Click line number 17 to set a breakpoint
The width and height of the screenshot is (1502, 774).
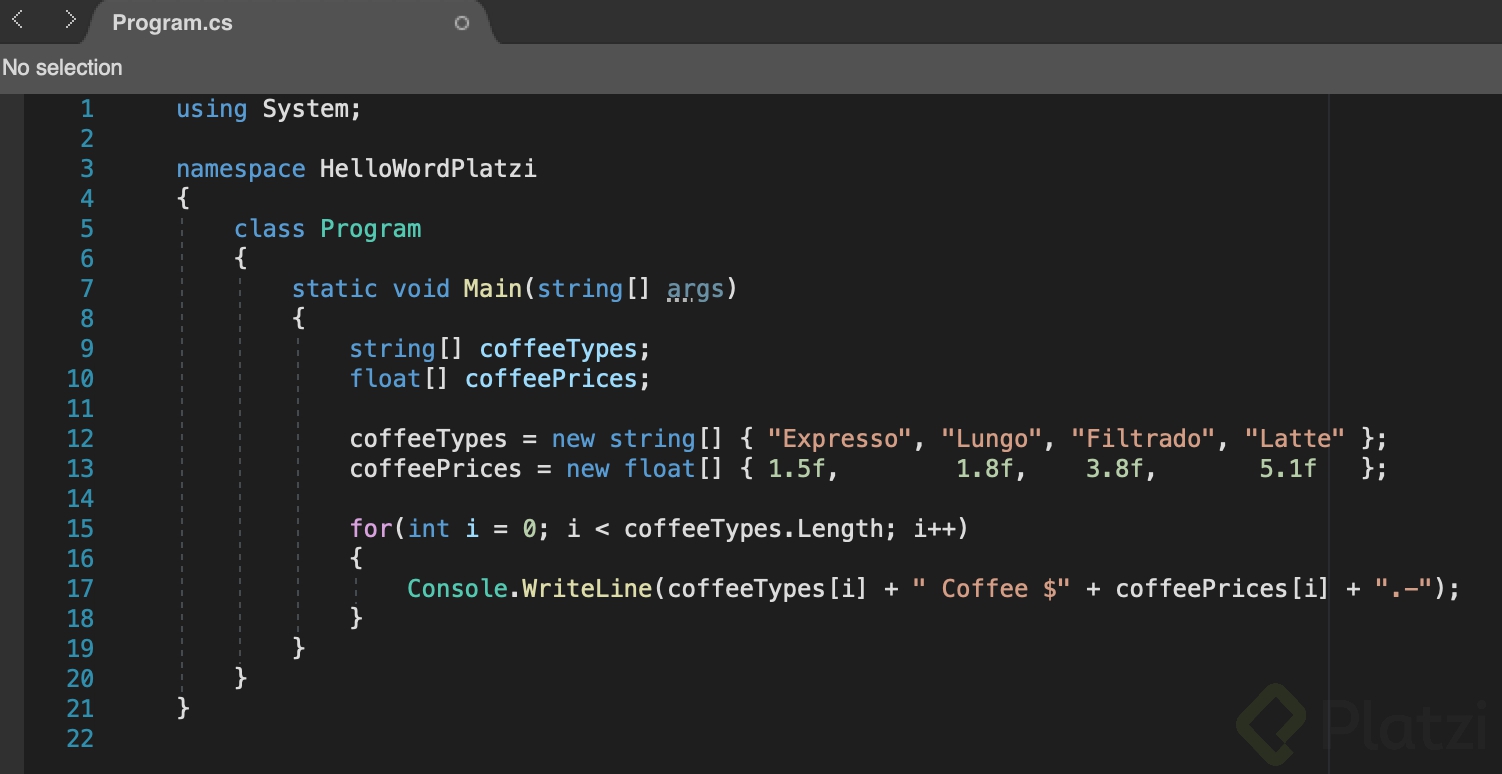80,589
